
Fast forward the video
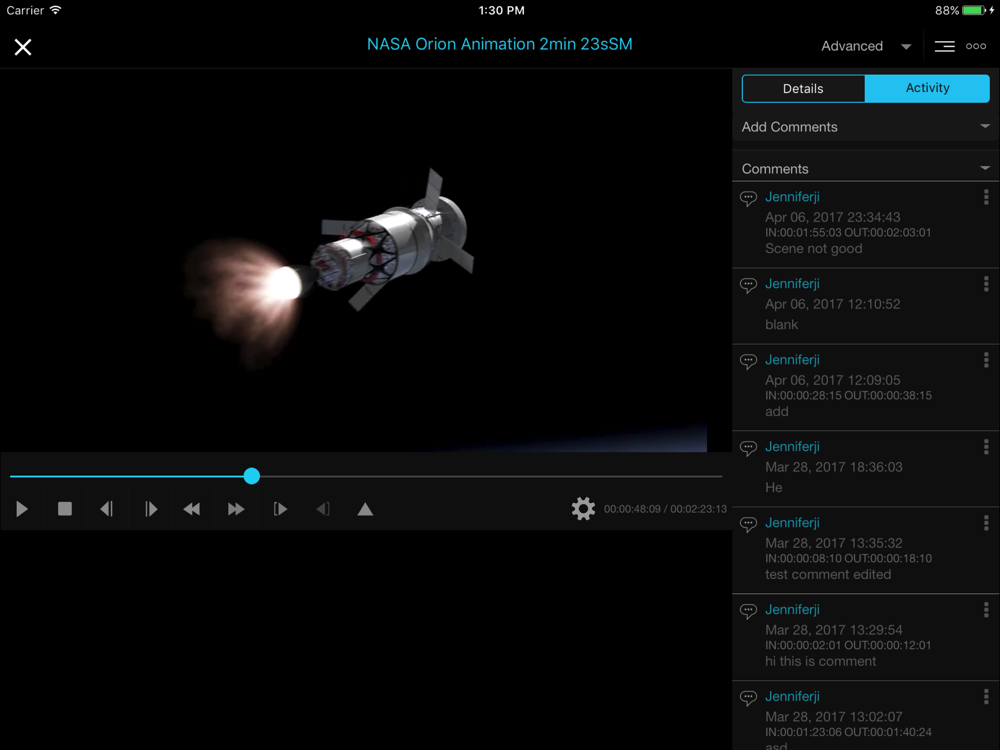(236, 509)
